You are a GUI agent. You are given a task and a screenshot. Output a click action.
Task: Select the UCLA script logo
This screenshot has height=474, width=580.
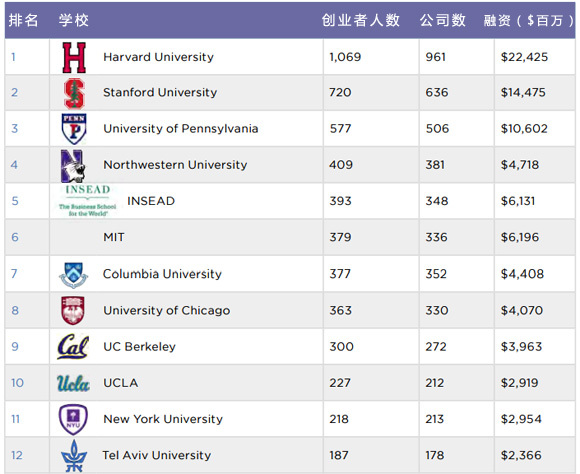[73, 383]
